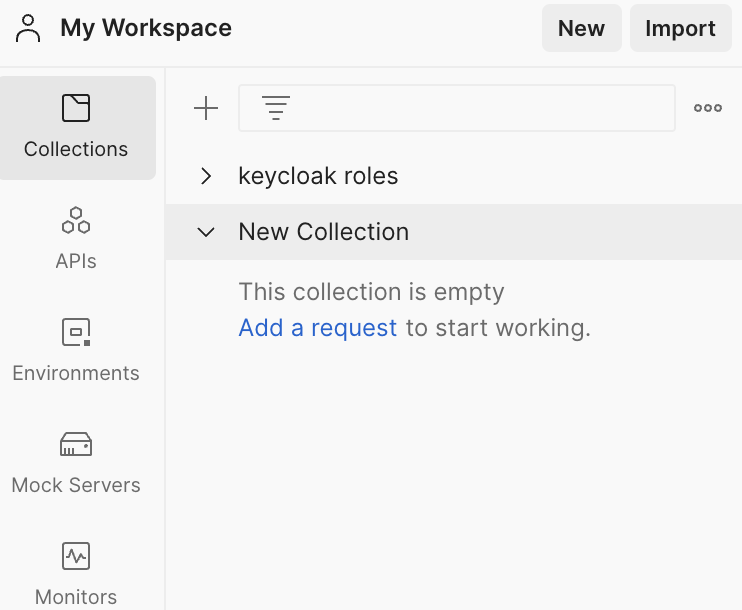This screenshot has height=610, width=742.
Task: Follow the Add a request link
Action: pos(318,328)
